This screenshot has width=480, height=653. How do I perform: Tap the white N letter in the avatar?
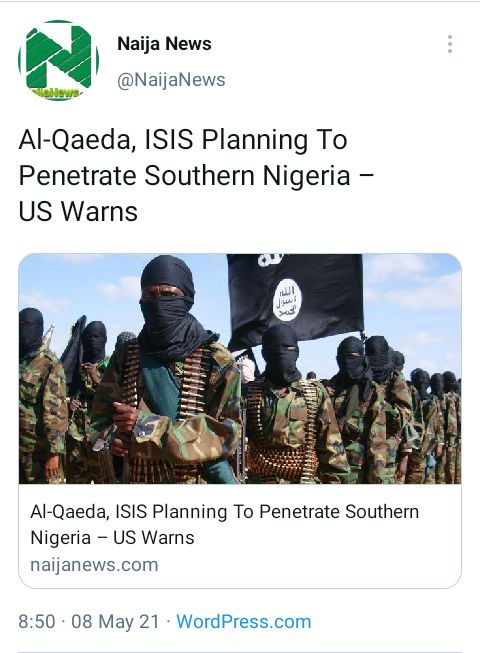(x=59, y=56)
